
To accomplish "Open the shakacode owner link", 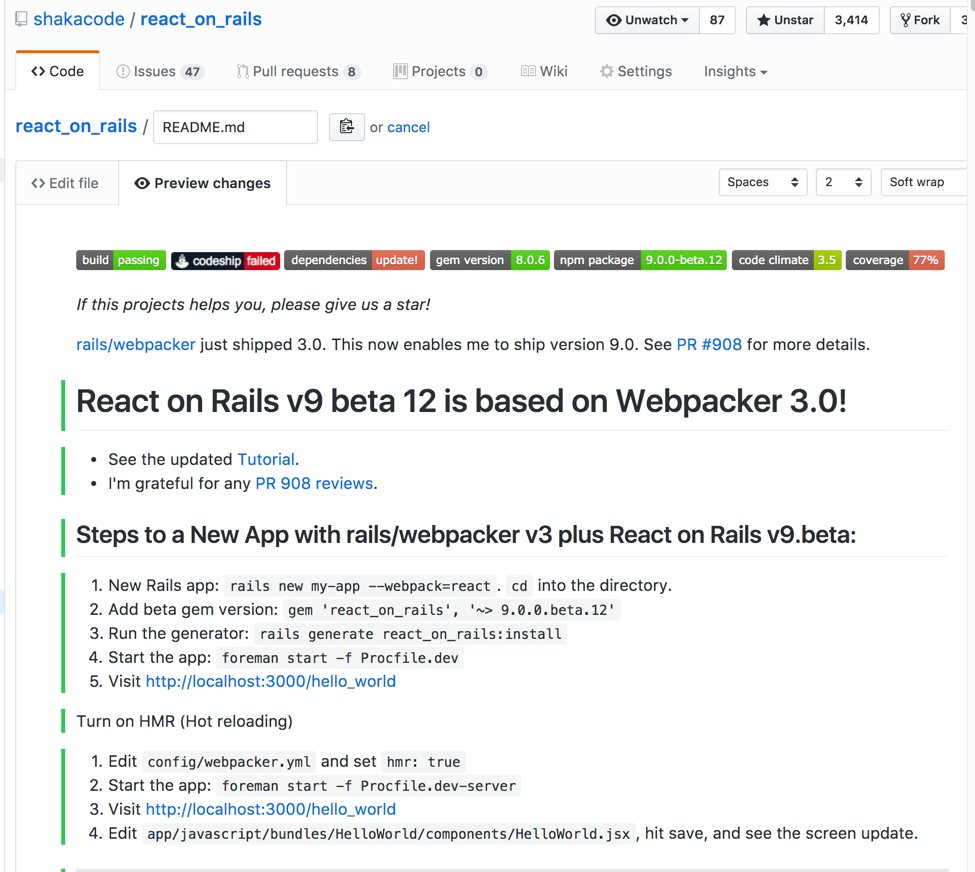I will (x=79, y=19).
